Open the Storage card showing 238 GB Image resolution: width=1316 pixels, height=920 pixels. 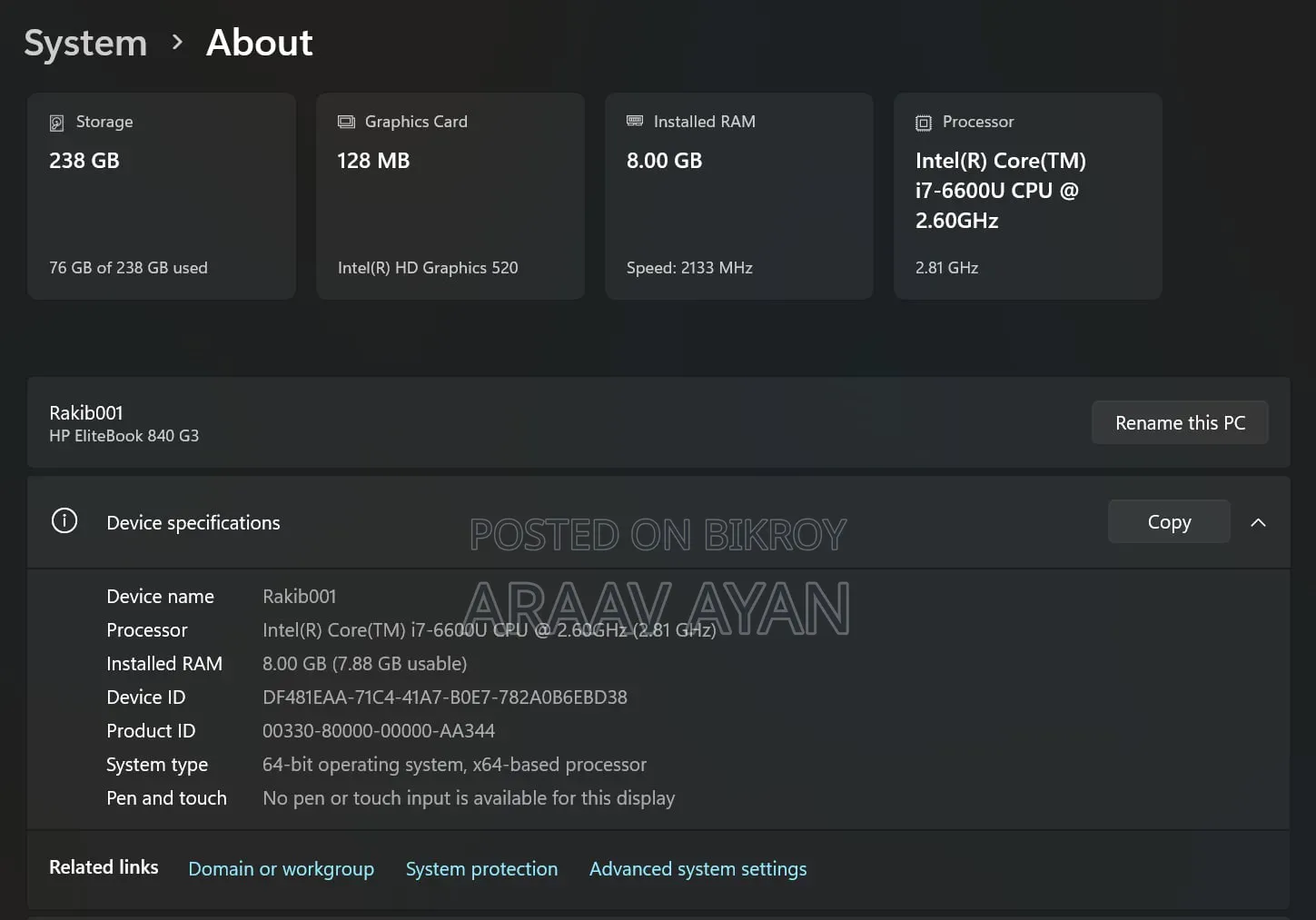click(x=162, y=196)
